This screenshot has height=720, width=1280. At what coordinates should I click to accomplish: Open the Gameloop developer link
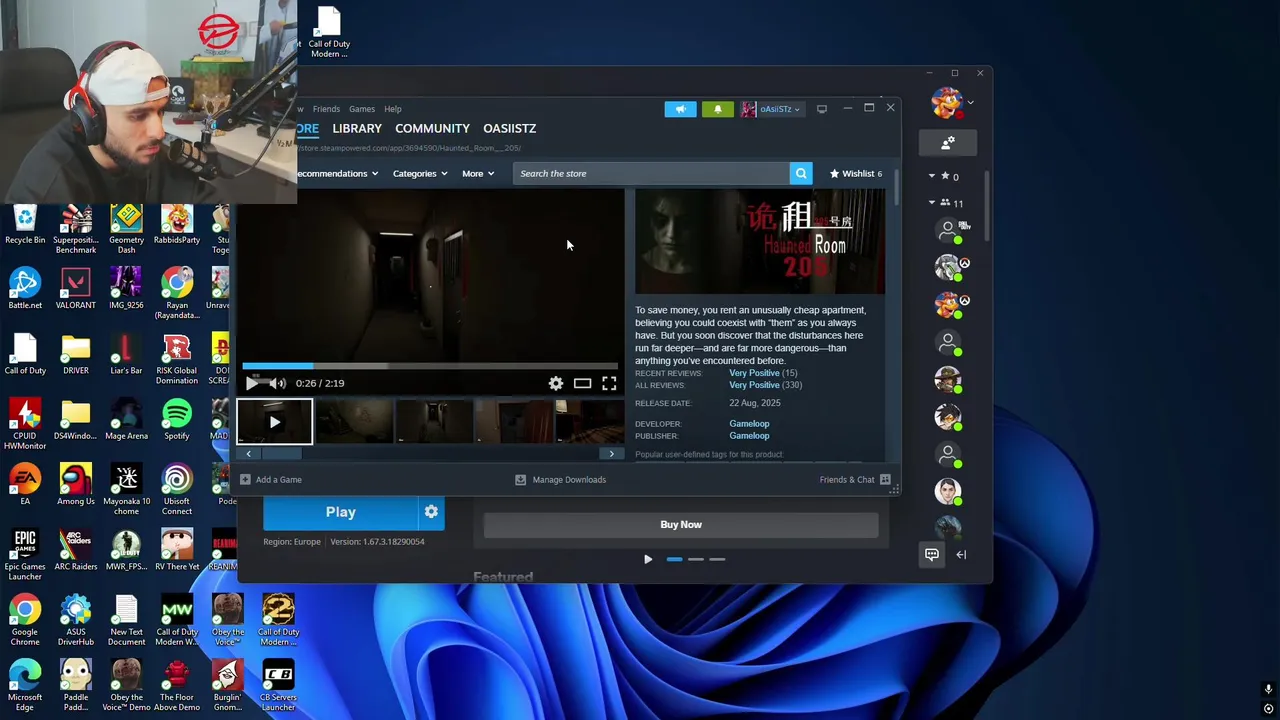[x=749, y=424]
